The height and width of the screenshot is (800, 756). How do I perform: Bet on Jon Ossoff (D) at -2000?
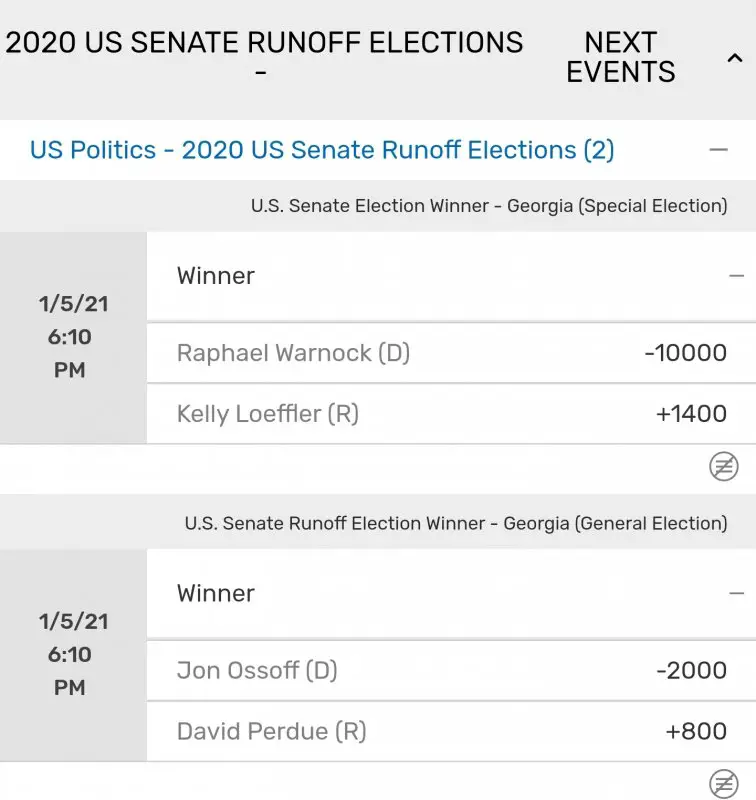pyautogui.click(x=451, y=671)
